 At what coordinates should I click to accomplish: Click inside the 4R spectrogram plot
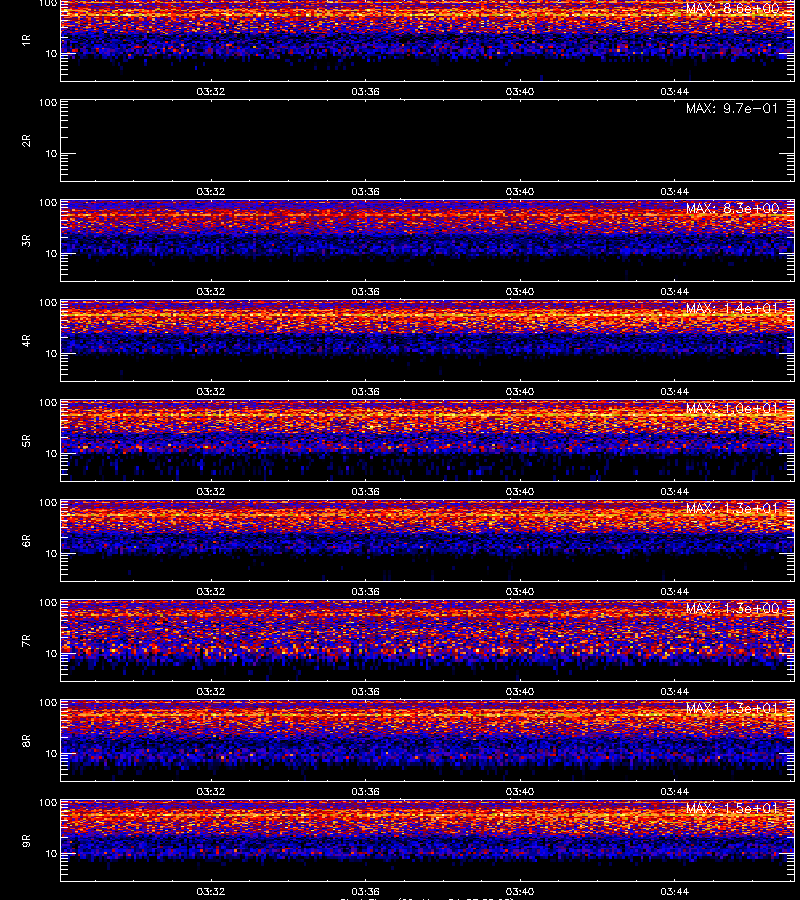click(x=428, y=340)
